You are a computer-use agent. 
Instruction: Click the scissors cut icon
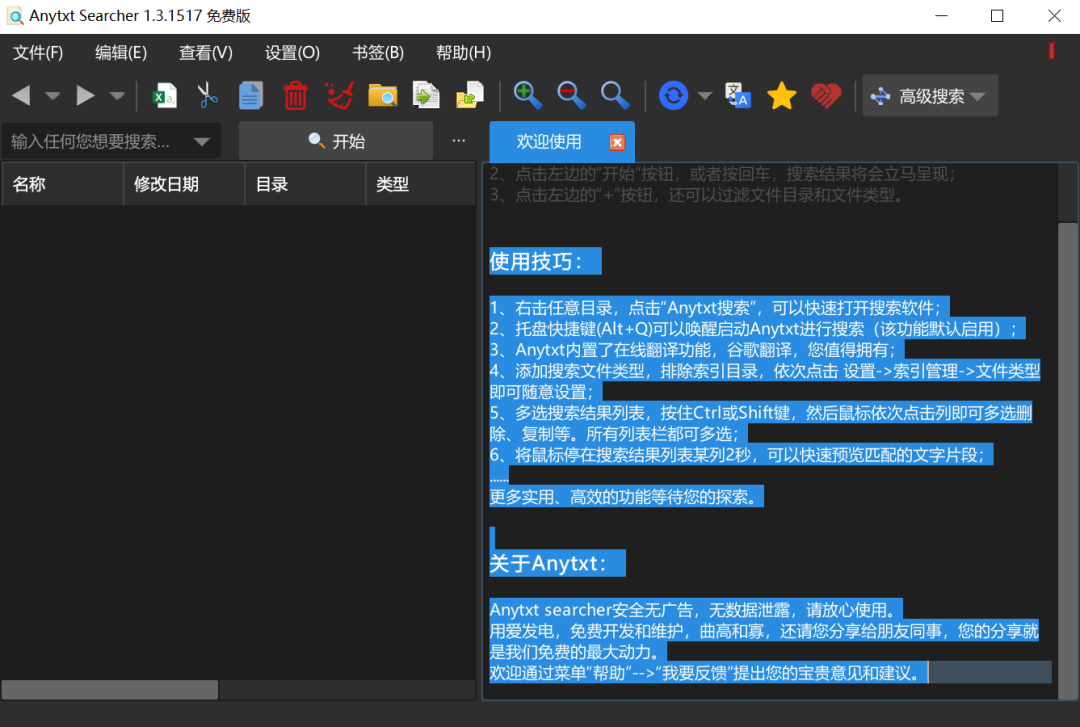coord(207,95)
